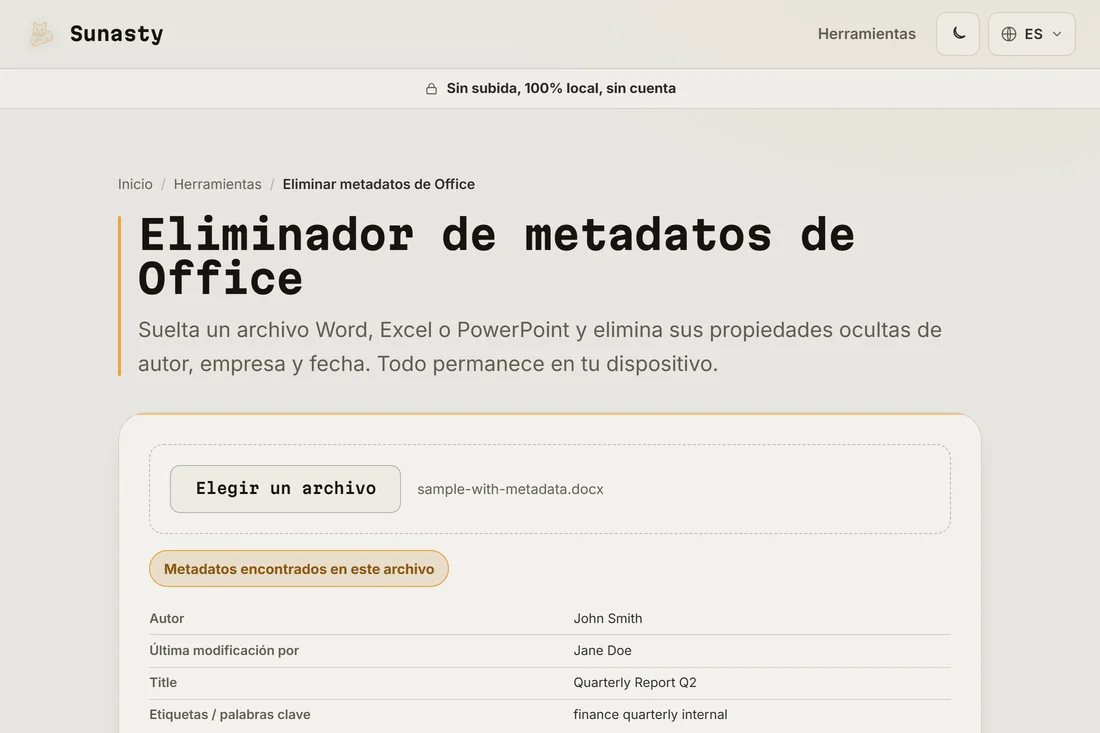Open the Herramientas navigation link
Viewport: 1100px width, 733px height.
pyautogui.click(x=866, y=34)
